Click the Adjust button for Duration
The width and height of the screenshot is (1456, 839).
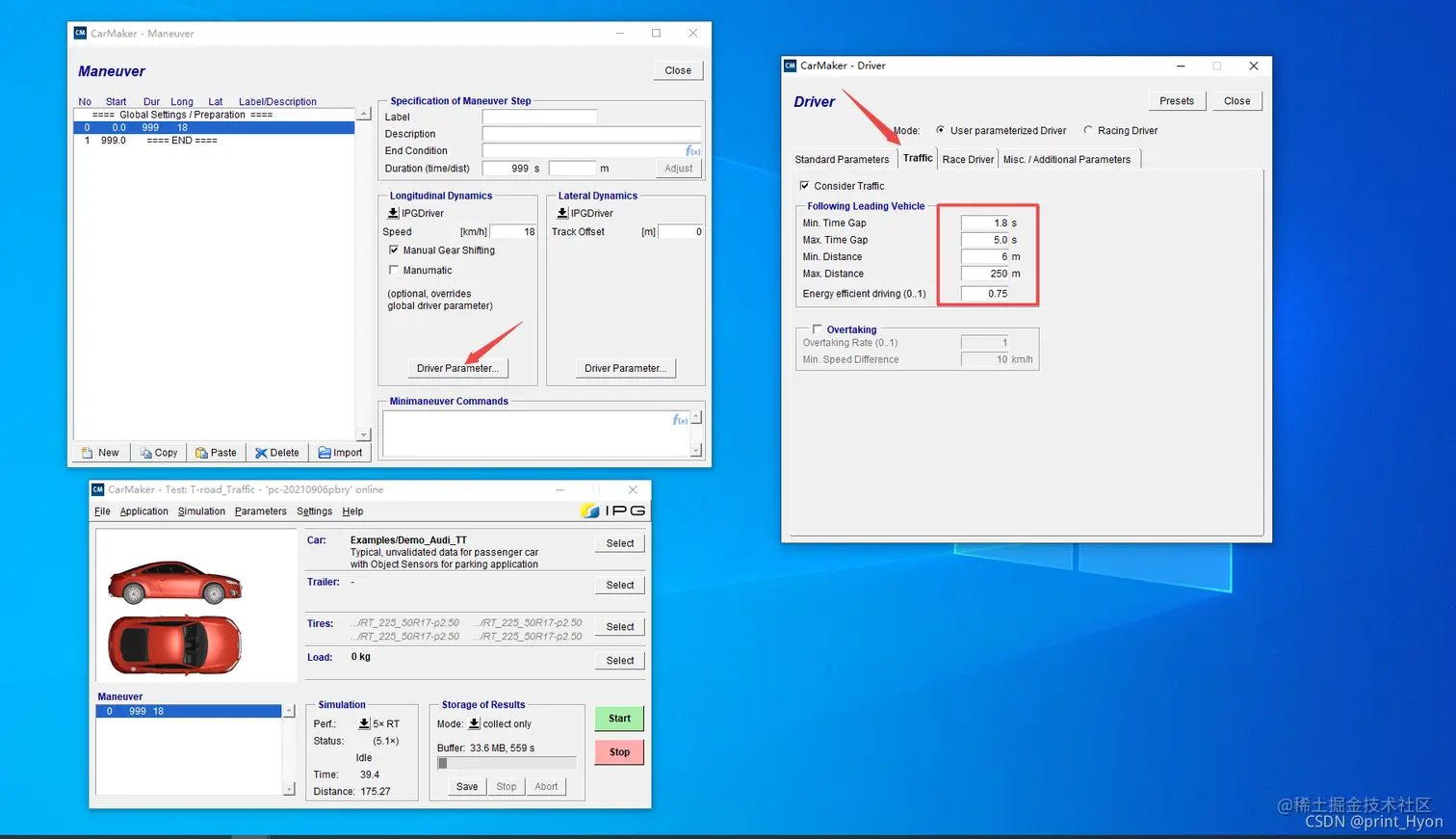click(679, 169)
